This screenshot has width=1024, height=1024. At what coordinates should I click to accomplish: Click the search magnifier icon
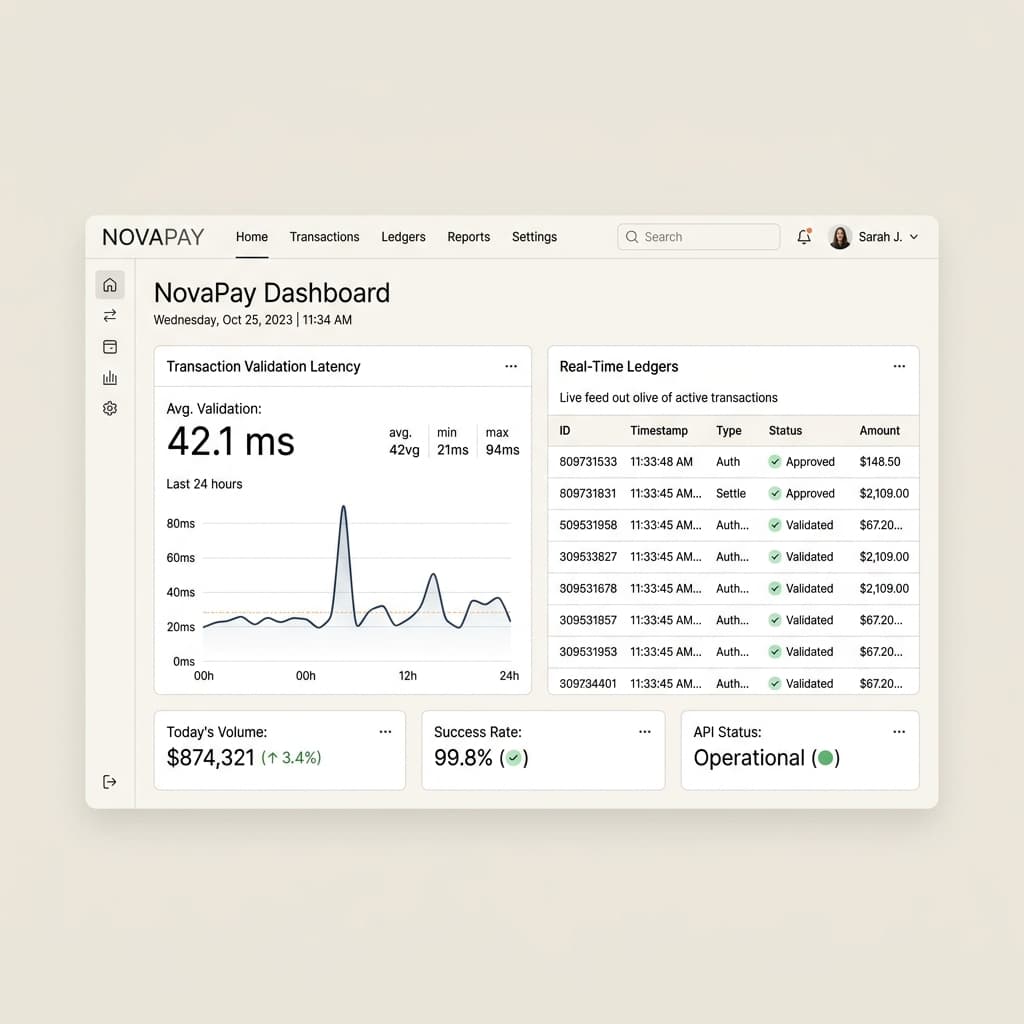point(632,236)
